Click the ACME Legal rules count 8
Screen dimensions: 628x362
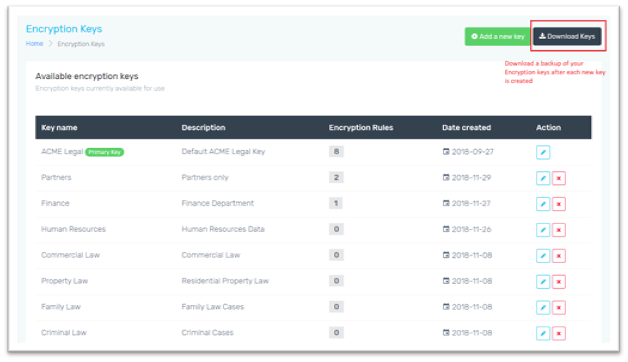(x=336, y=152)
